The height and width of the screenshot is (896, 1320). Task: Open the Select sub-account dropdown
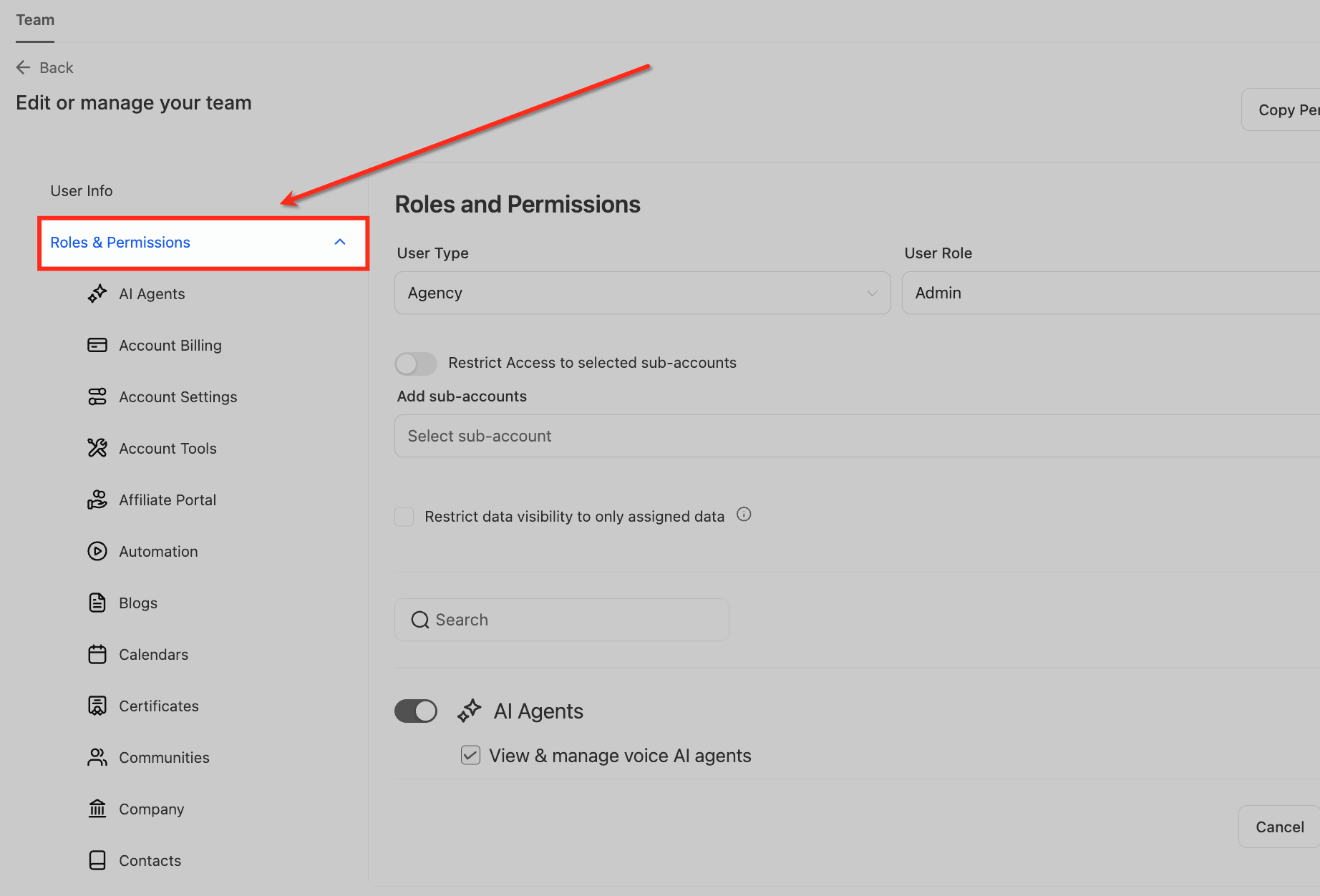(857, 436)
